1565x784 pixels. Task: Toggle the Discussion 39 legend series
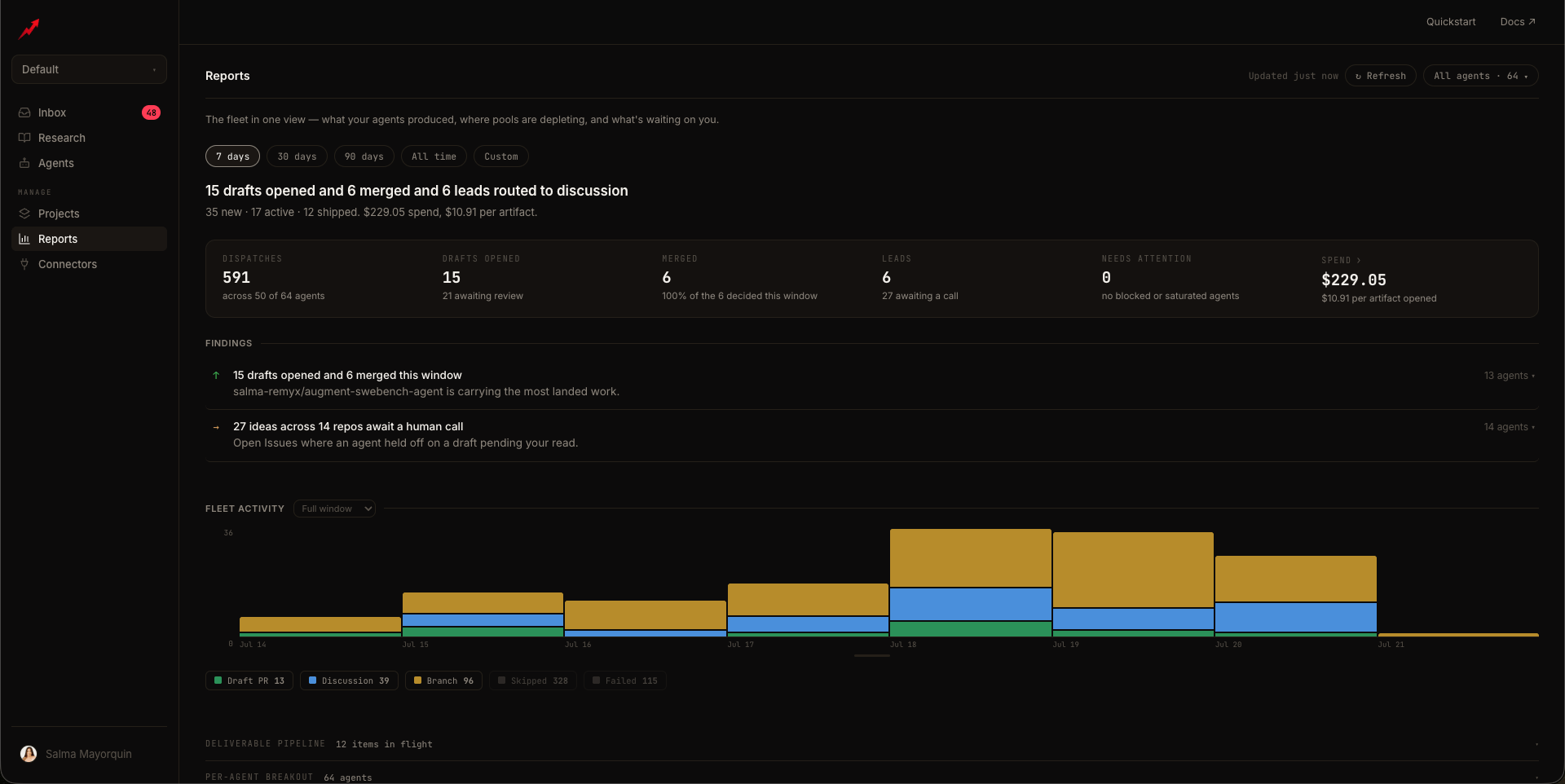pos(349,680)
